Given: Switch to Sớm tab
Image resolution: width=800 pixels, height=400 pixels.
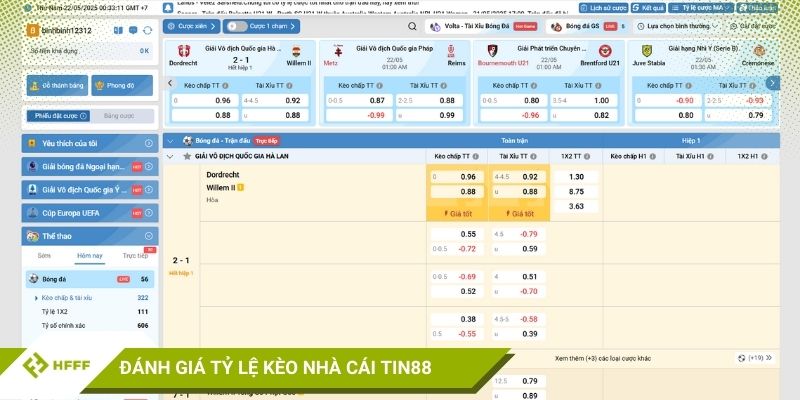Looking at the screenshot, I should [x=44, y=256].
